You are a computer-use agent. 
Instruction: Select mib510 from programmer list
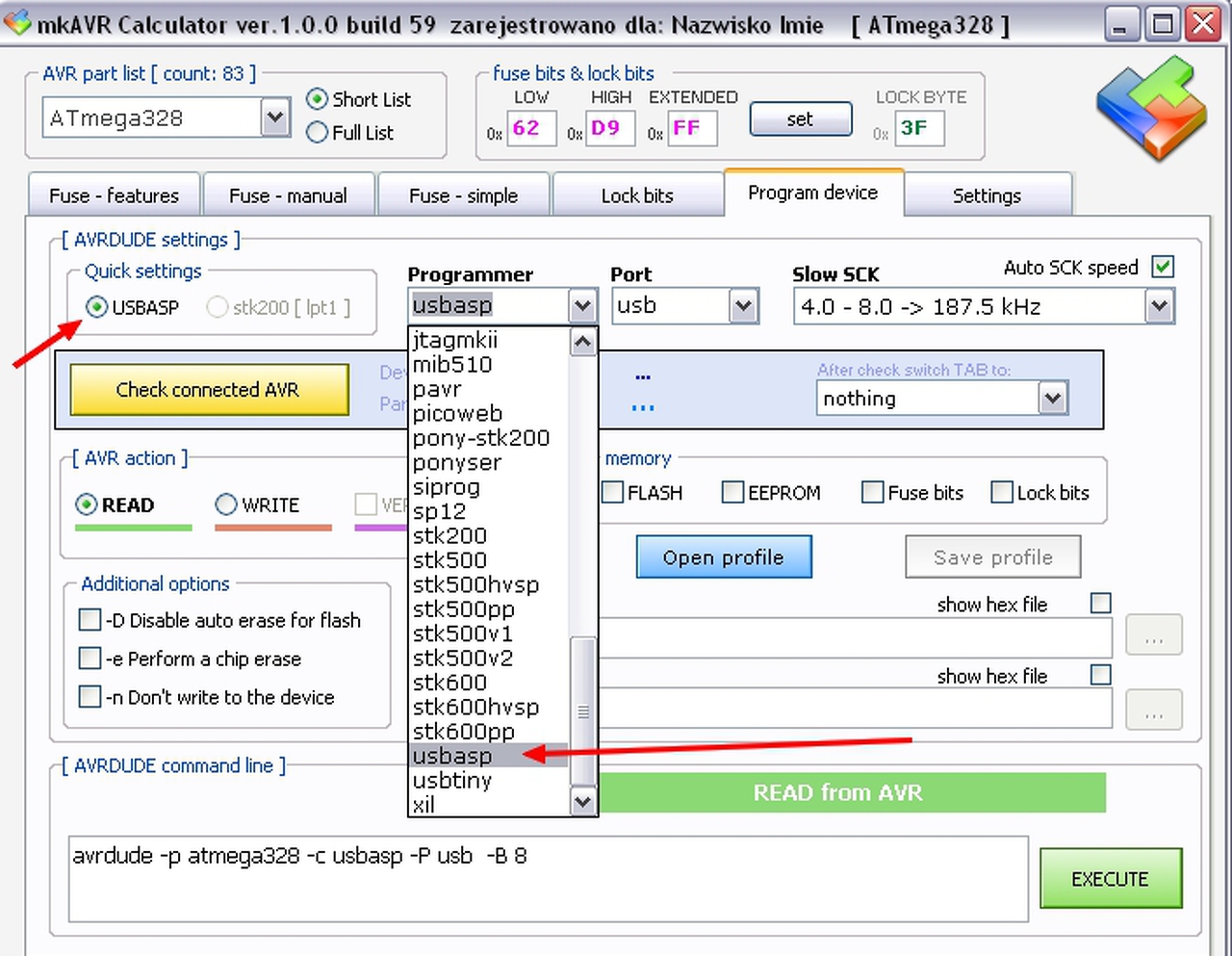point(489,364)
